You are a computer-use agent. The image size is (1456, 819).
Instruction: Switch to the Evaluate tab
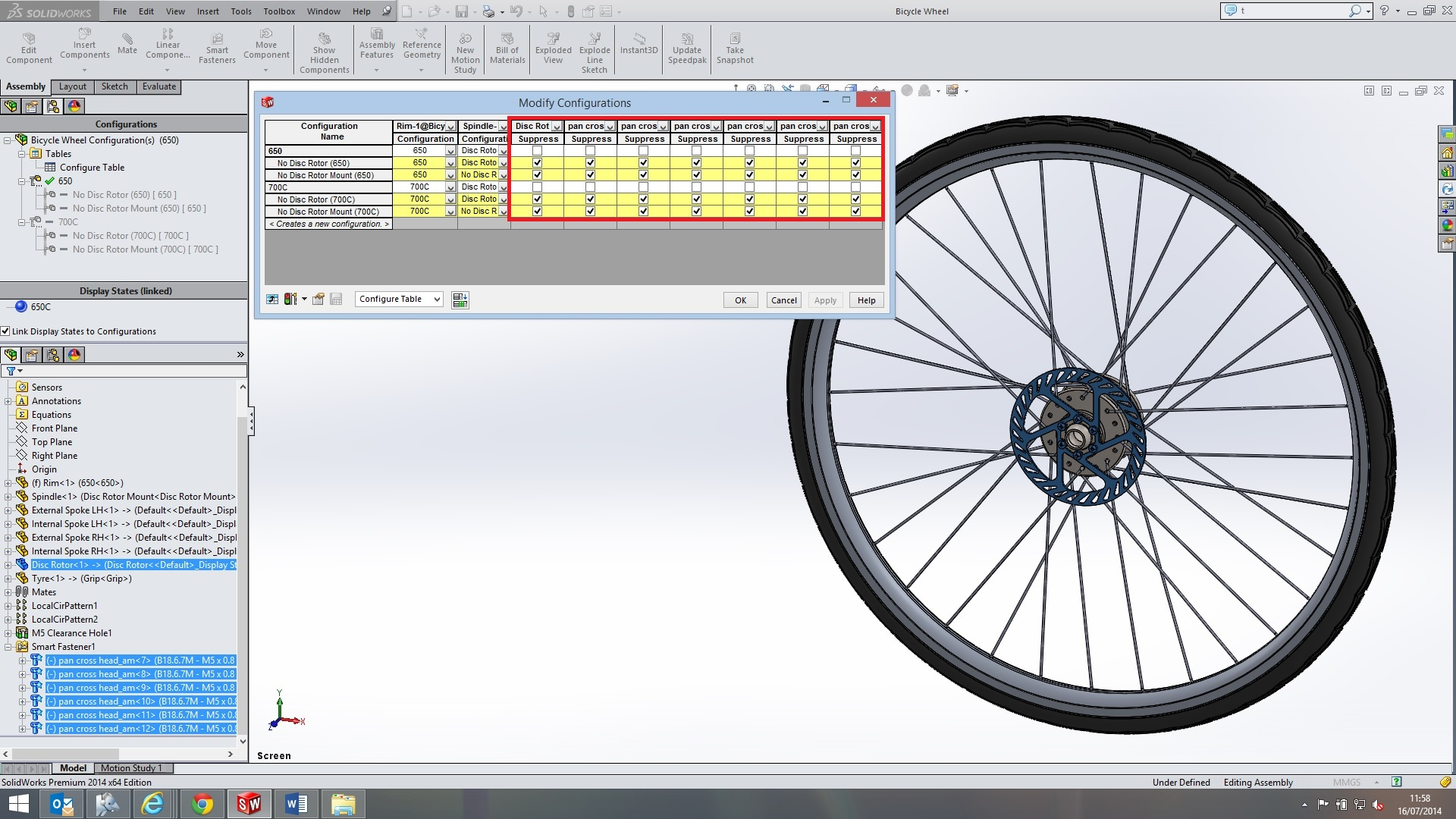pos(158,86)
